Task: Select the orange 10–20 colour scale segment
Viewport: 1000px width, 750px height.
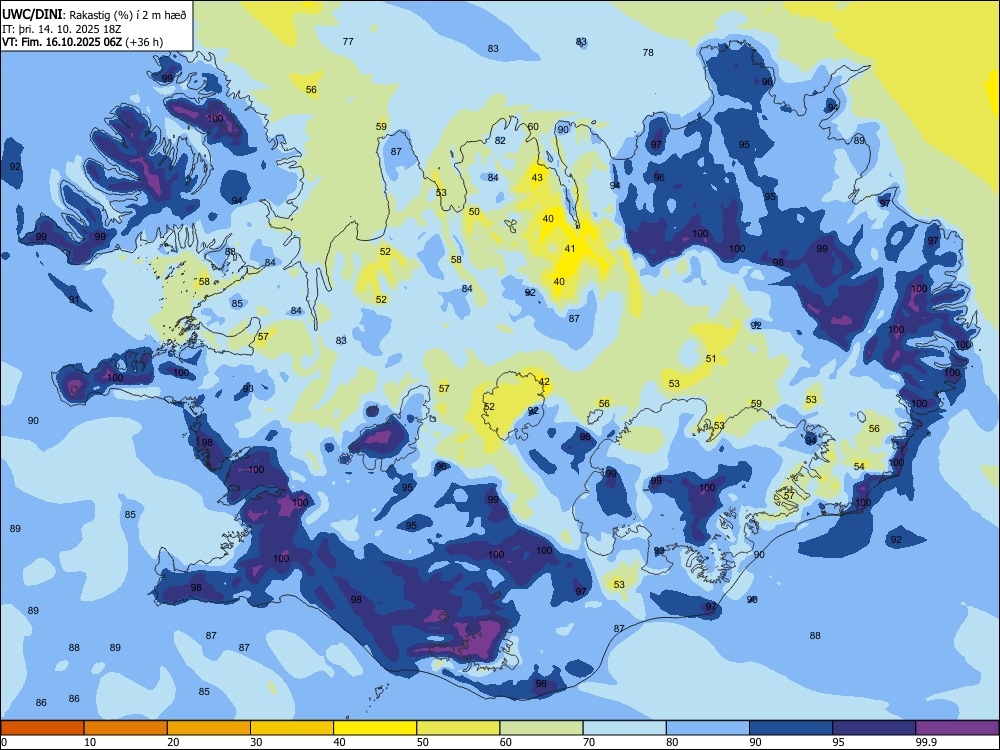Action: tap(126, 728)
